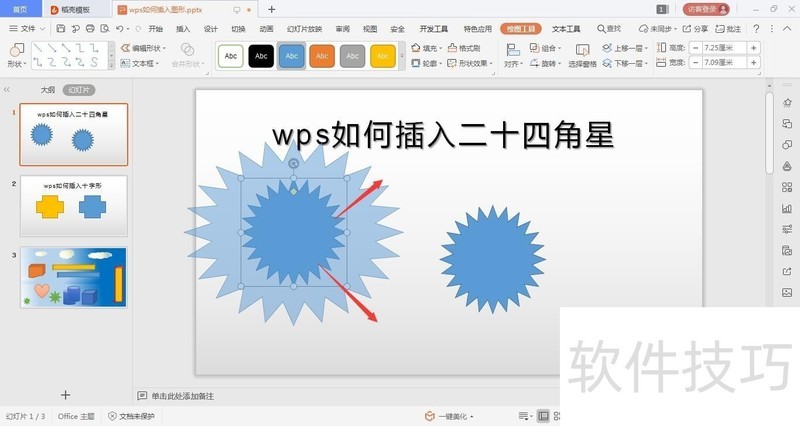800x426 pixels.
Task: Click 文档未保护 document protection status
Action: [131, 416]
